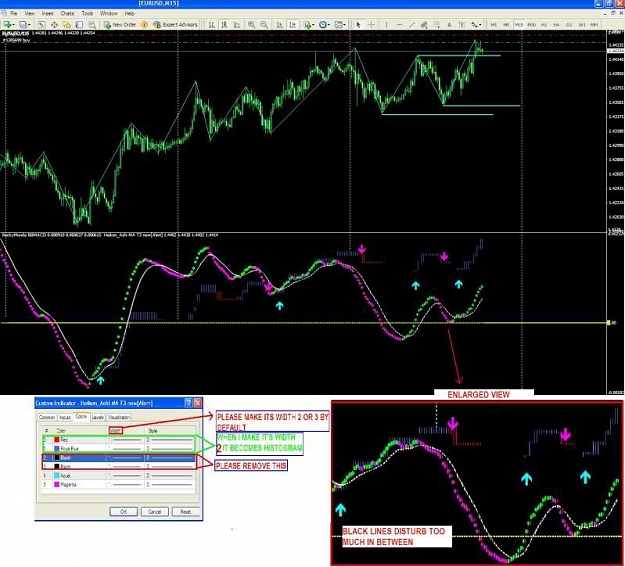Open the Insert menu

pyautogui.click(x=47, y=13)
